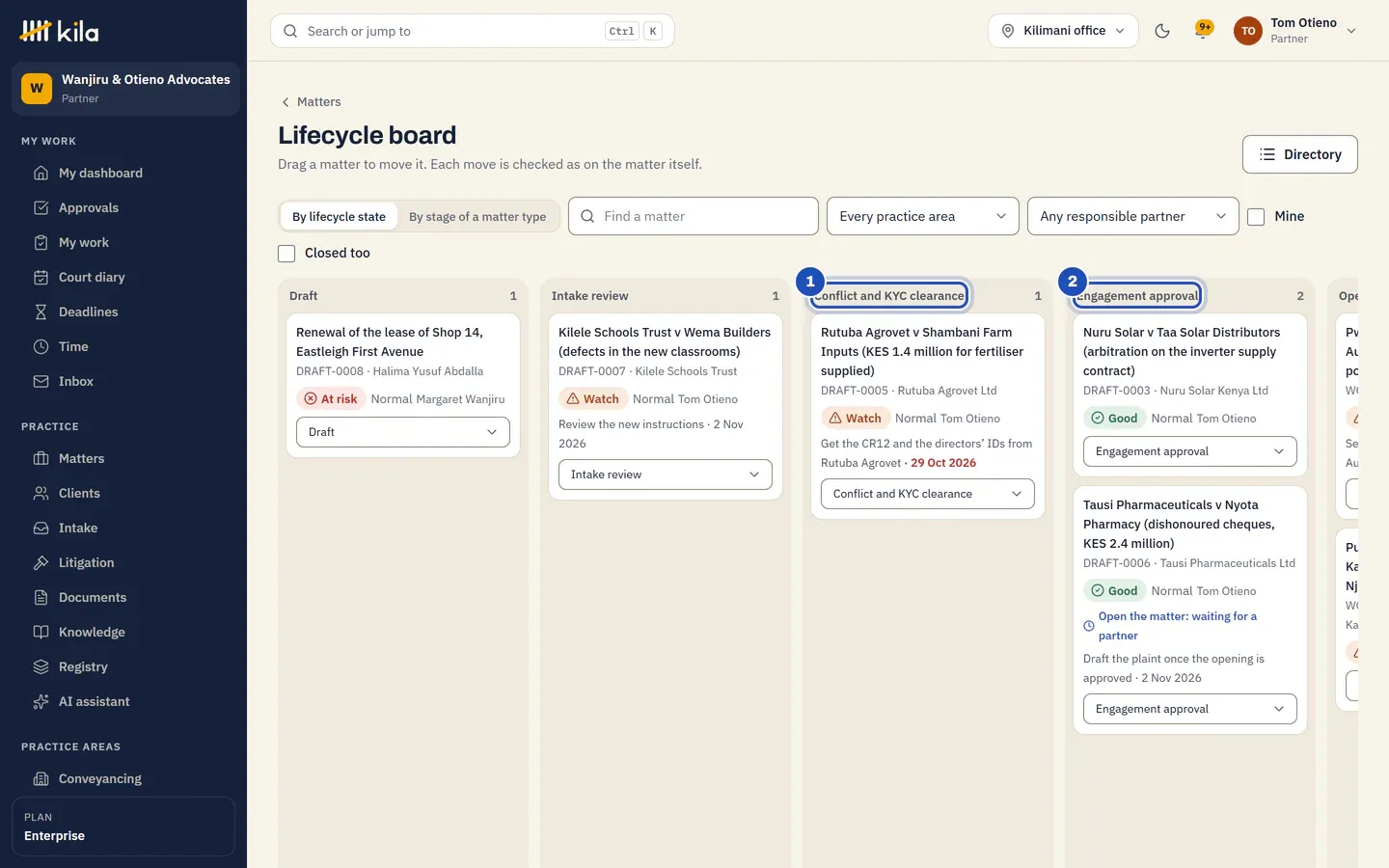Click the kila logo
The width and height of the screenshot is (1389, 868).
[x=59, y=31]
